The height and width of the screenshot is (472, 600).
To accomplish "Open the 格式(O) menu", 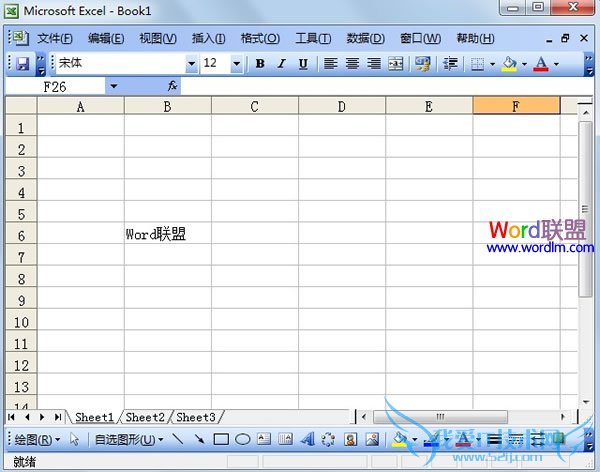I will tap(260, 38).
